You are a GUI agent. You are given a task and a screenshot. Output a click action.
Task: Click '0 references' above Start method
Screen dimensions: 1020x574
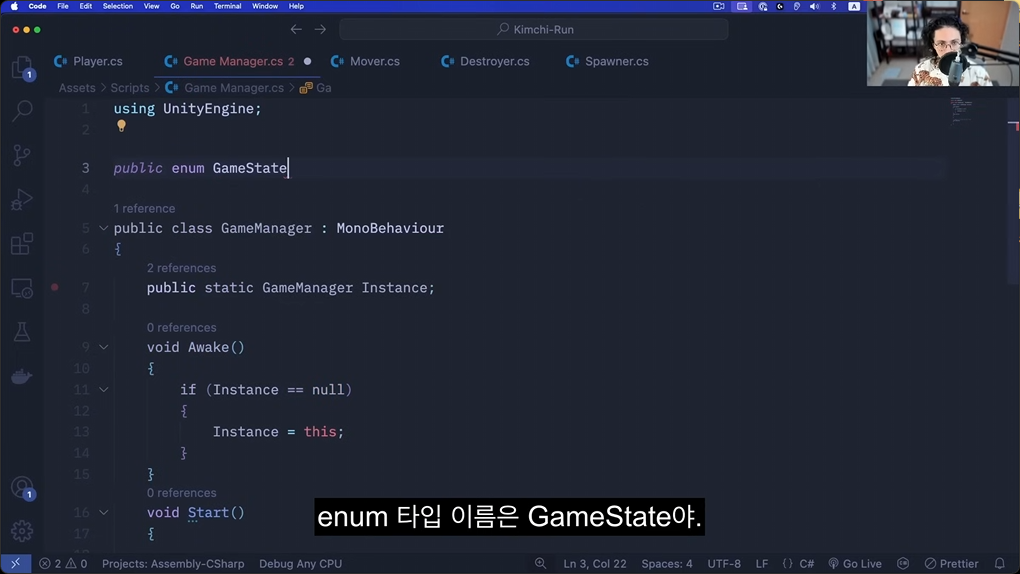click(181, 493)
